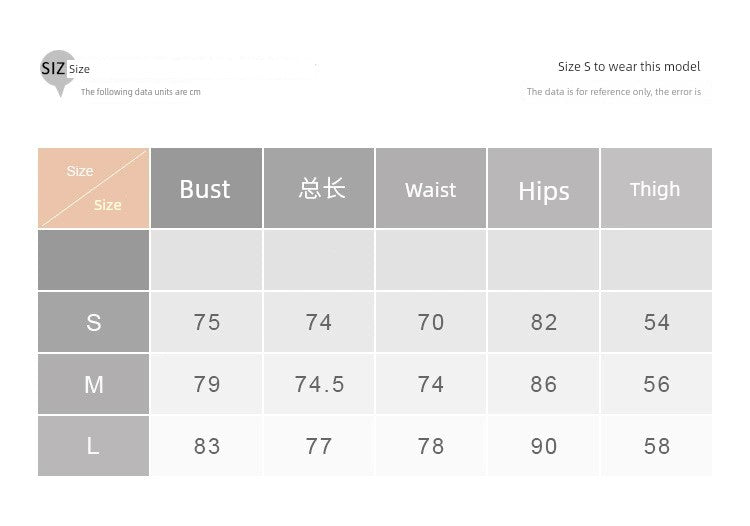The height and width of the screenshot is (526, 750).
Task: Select the S size row label
Action: [x=94, y=322]
